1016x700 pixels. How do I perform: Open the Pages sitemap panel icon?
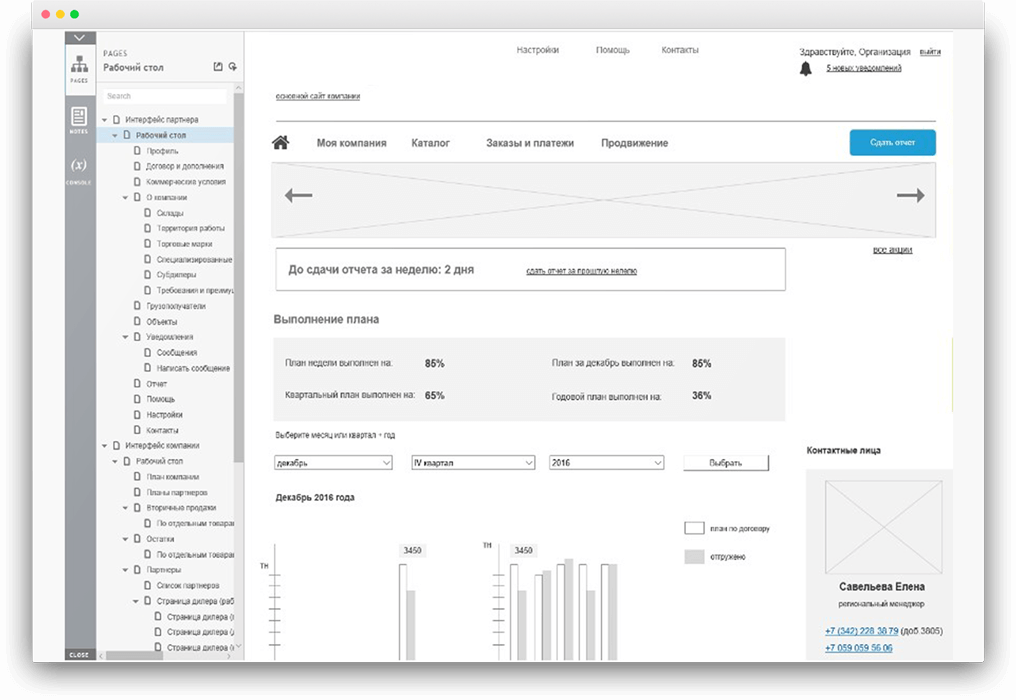tap(79, 66)
